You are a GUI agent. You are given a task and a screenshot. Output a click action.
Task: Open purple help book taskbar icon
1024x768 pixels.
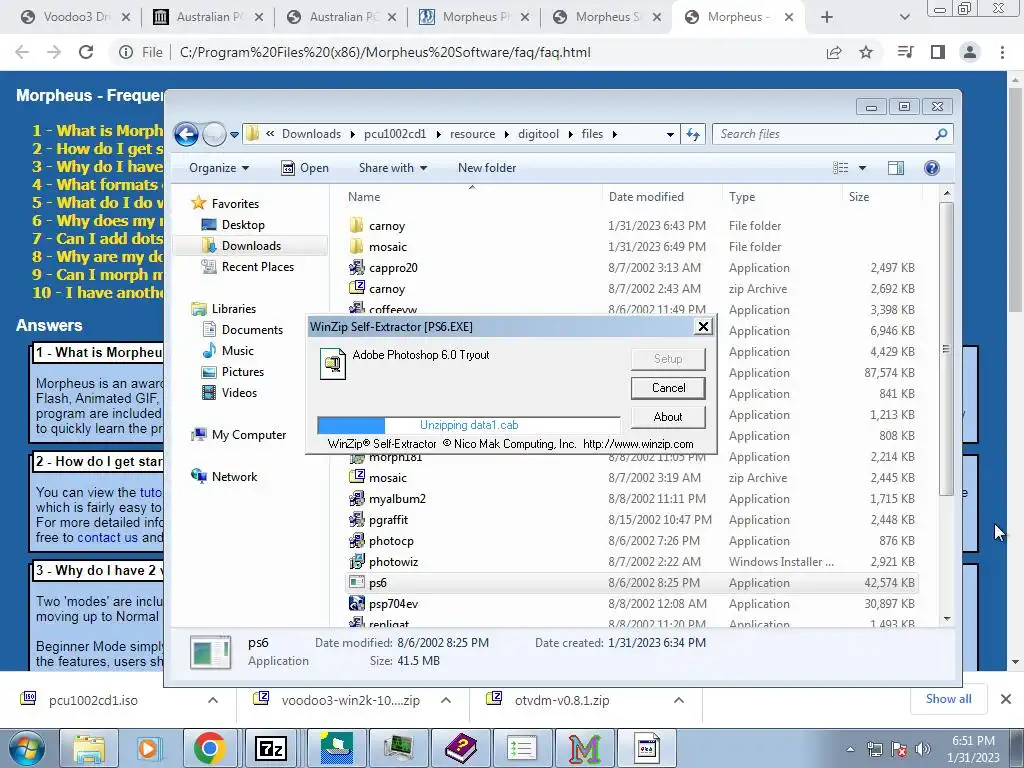coord(461,748)
